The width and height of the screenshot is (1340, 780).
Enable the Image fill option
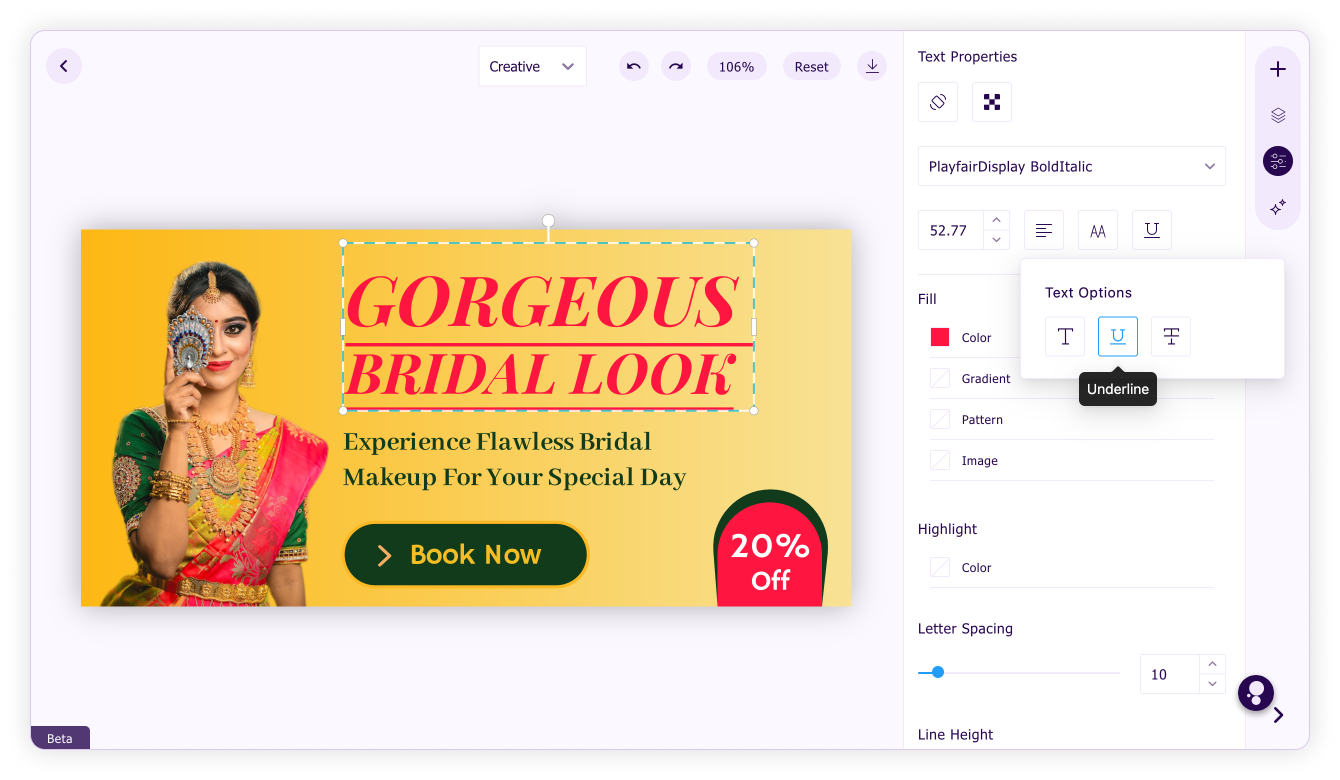point(940,460)
